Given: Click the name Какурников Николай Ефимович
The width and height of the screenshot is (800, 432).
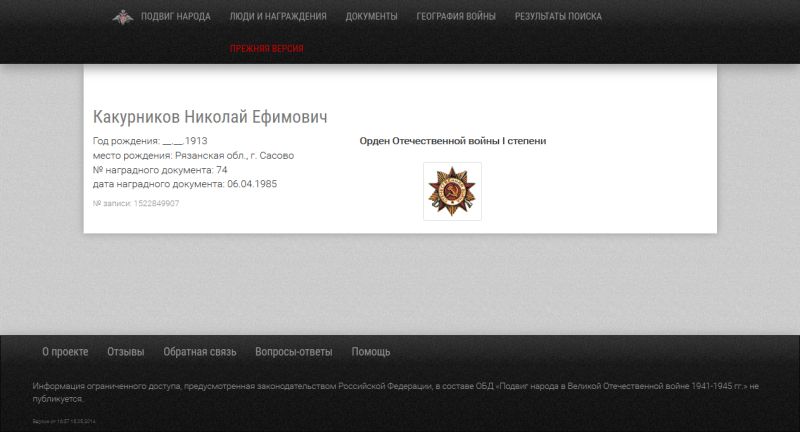Looking at the screenshot, I should (210, 117).
